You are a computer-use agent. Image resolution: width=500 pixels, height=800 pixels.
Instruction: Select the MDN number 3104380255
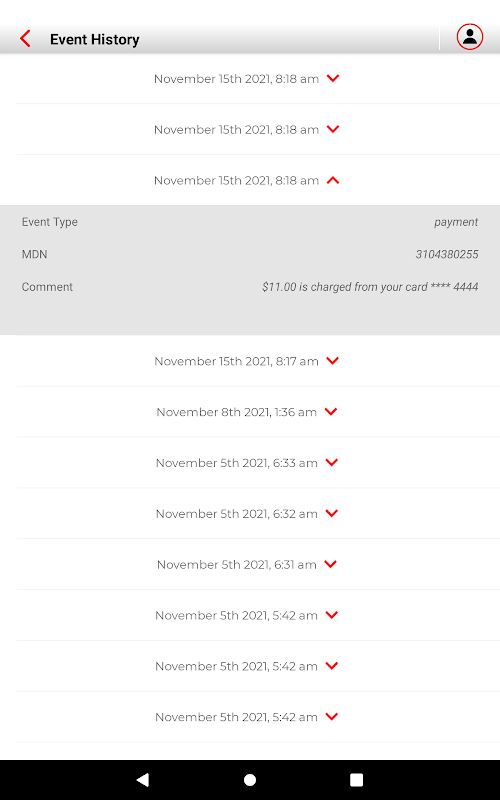[447, 254]
